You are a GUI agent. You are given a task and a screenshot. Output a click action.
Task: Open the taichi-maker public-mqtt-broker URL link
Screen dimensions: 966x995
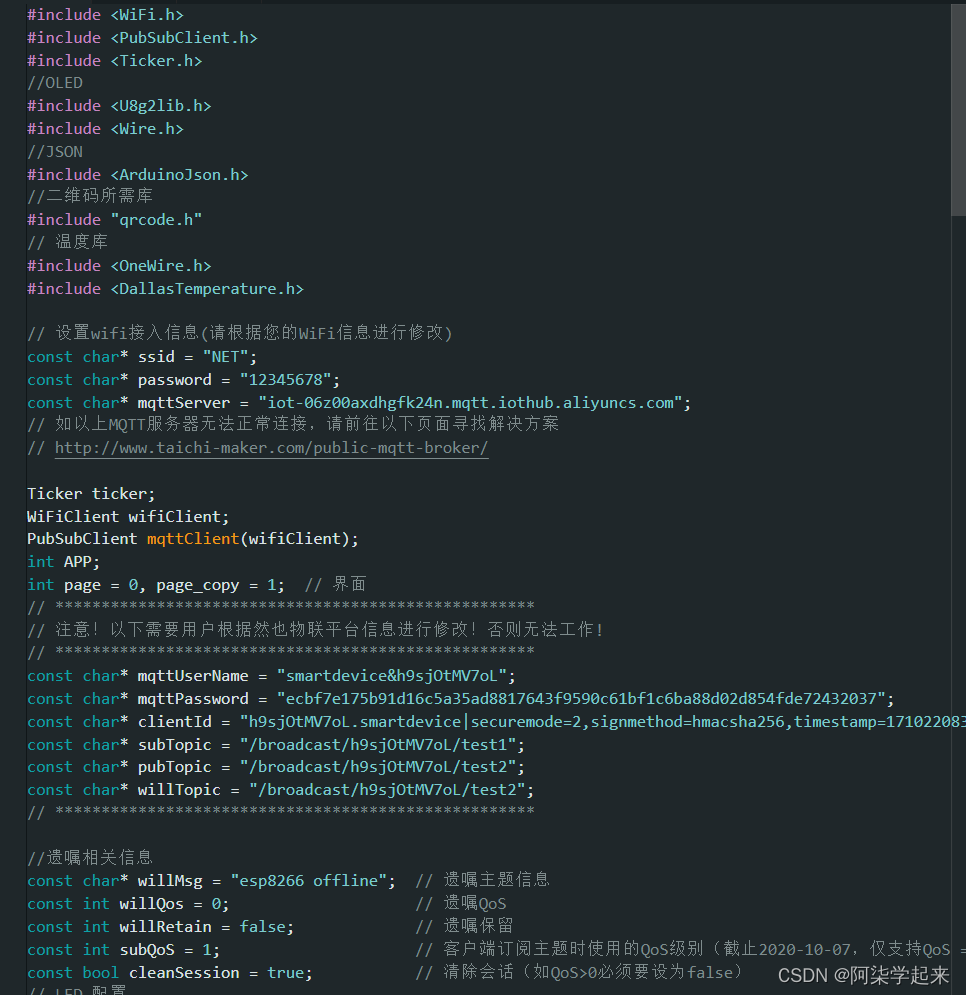271,448
